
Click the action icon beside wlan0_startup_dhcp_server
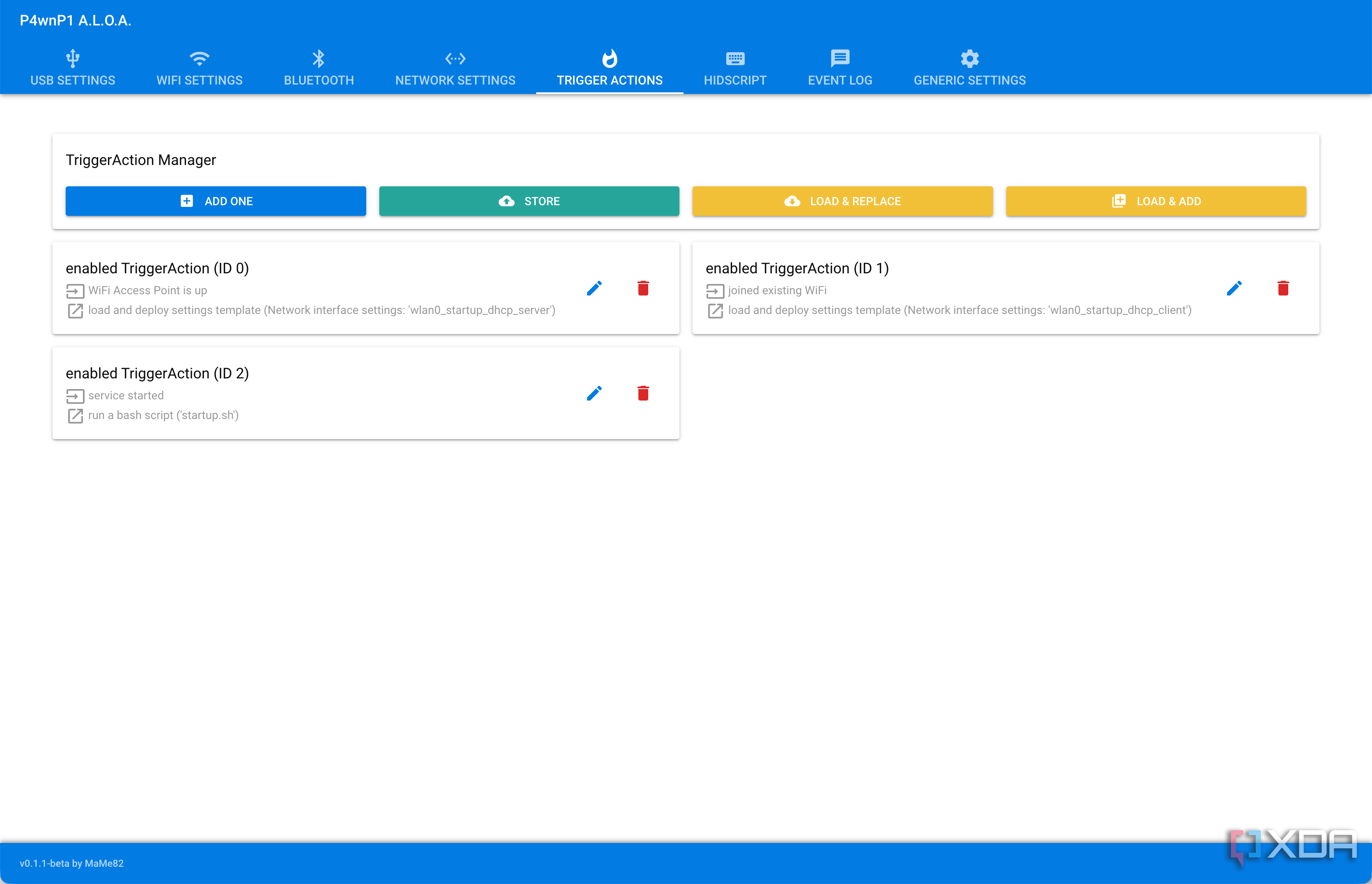(x=75, y=311)
